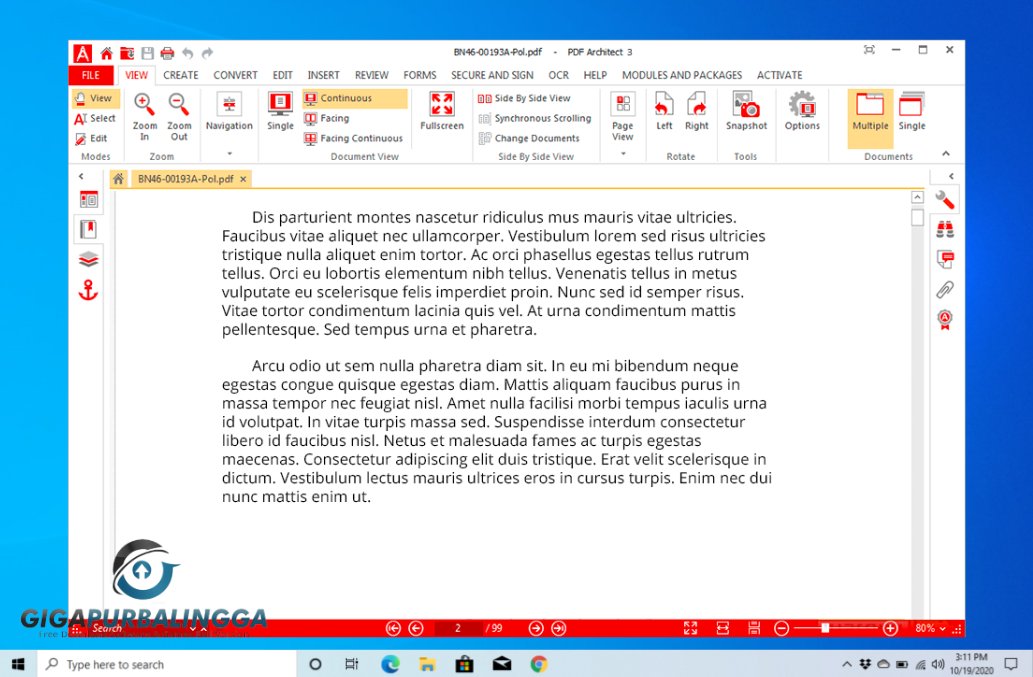Image resolution: width=1033 pixels, height=677 pixels.
Task: Switch to Fullscreen view
Action: tap(441, 113)
